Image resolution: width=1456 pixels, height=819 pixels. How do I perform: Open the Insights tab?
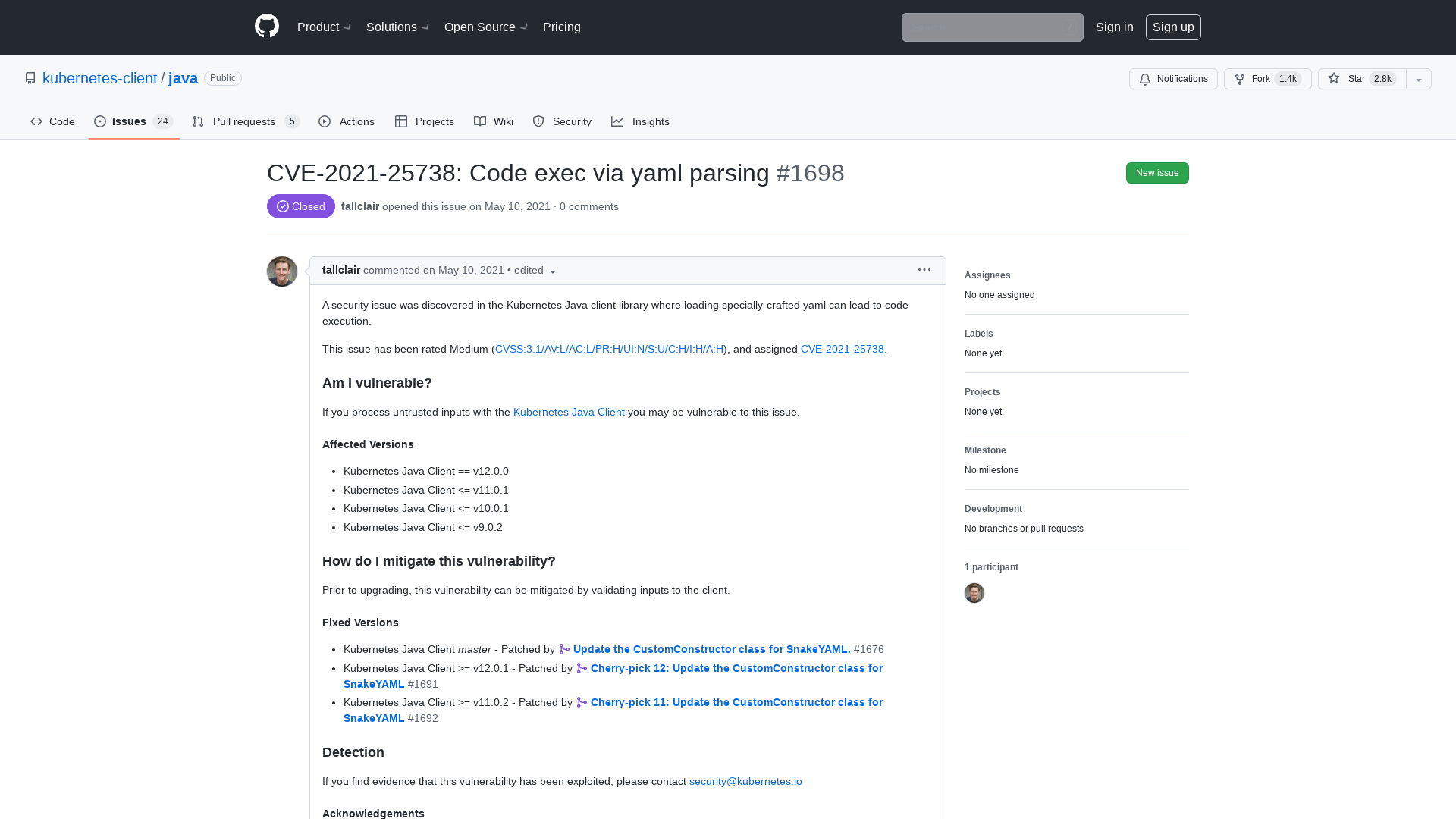[641, 121]
